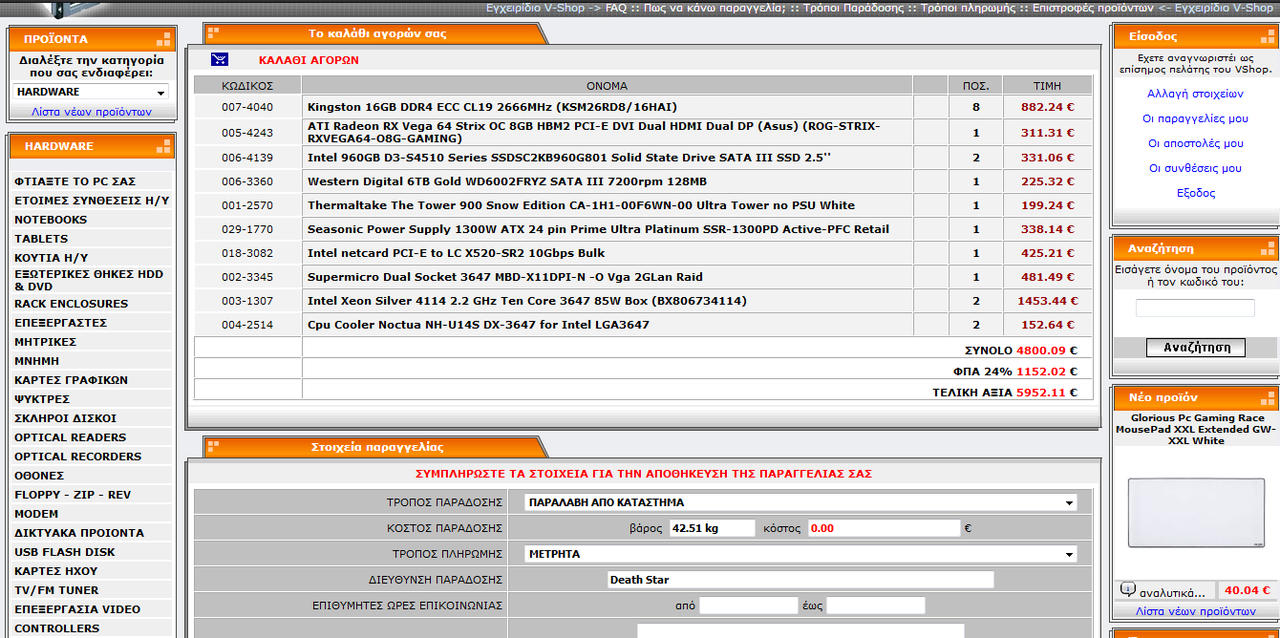Open the ΚΑΡΤΕΣ ΗΧΟΥ category

pyautogui.click(x=56, y=571)
